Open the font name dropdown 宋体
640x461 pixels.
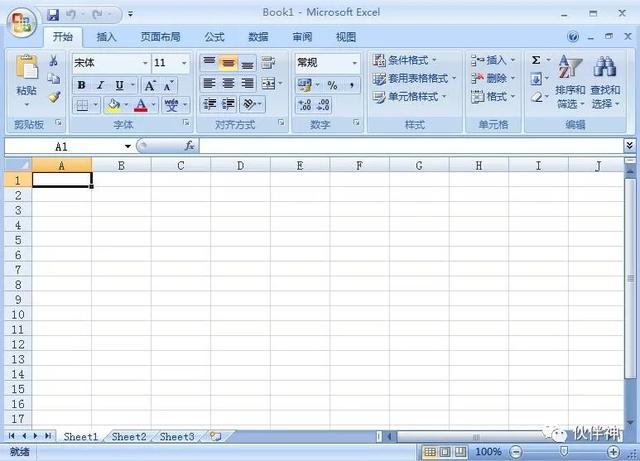point(144,63)
